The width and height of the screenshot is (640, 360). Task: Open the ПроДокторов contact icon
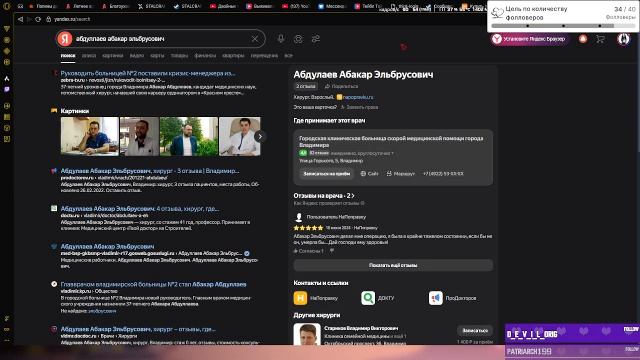436,298
